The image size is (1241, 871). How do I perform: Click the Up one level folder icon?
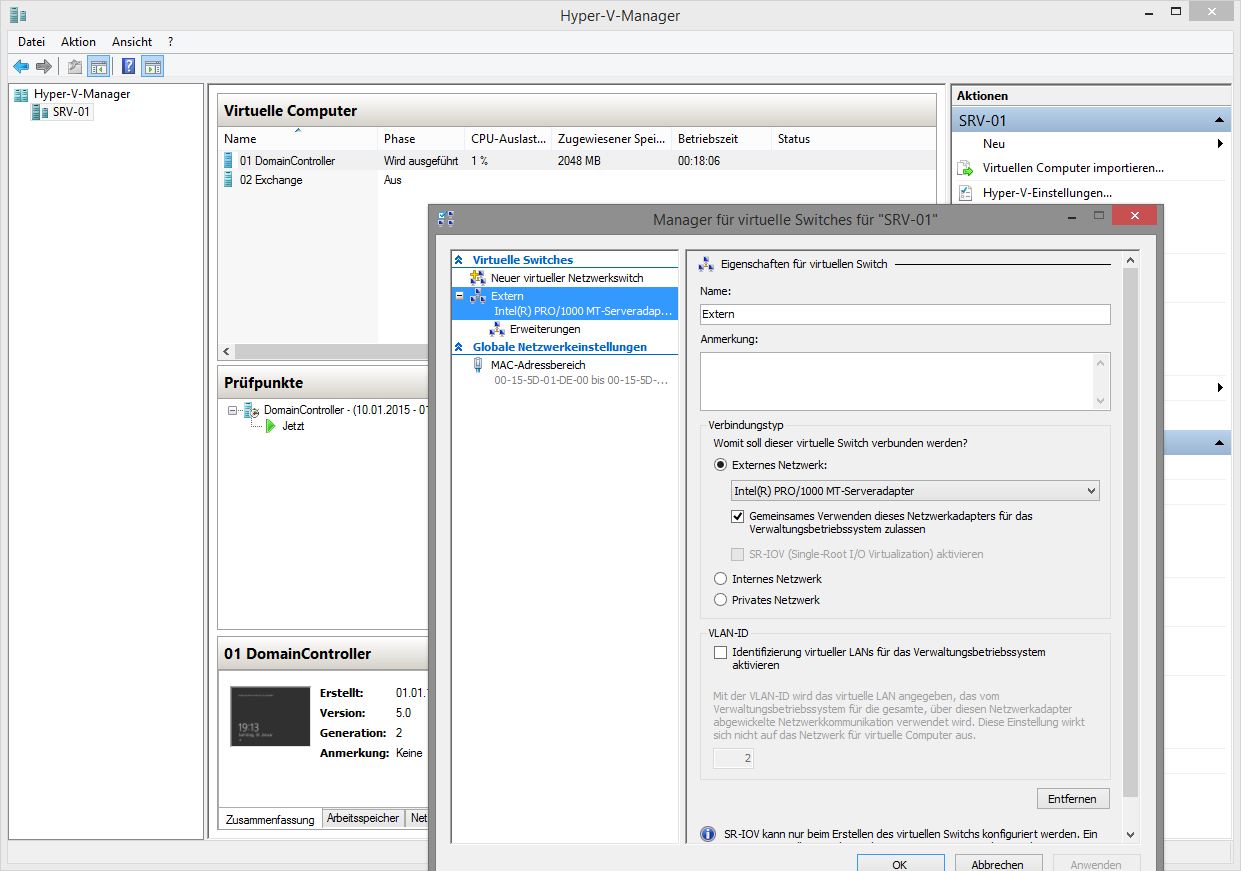click(x=74, y=67)
